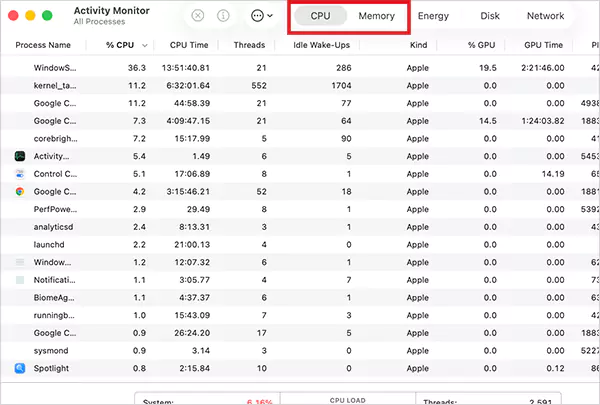
Task: Sort by Process Name column
Action: point(43,45)
